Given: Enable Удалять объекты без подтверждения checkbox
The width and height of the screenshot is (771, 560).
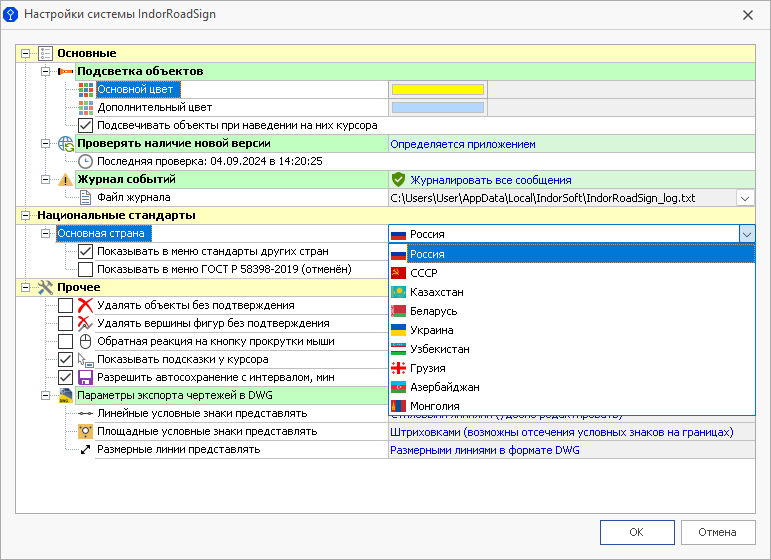Looking at the screenshot, I should [x=65, y=305].
